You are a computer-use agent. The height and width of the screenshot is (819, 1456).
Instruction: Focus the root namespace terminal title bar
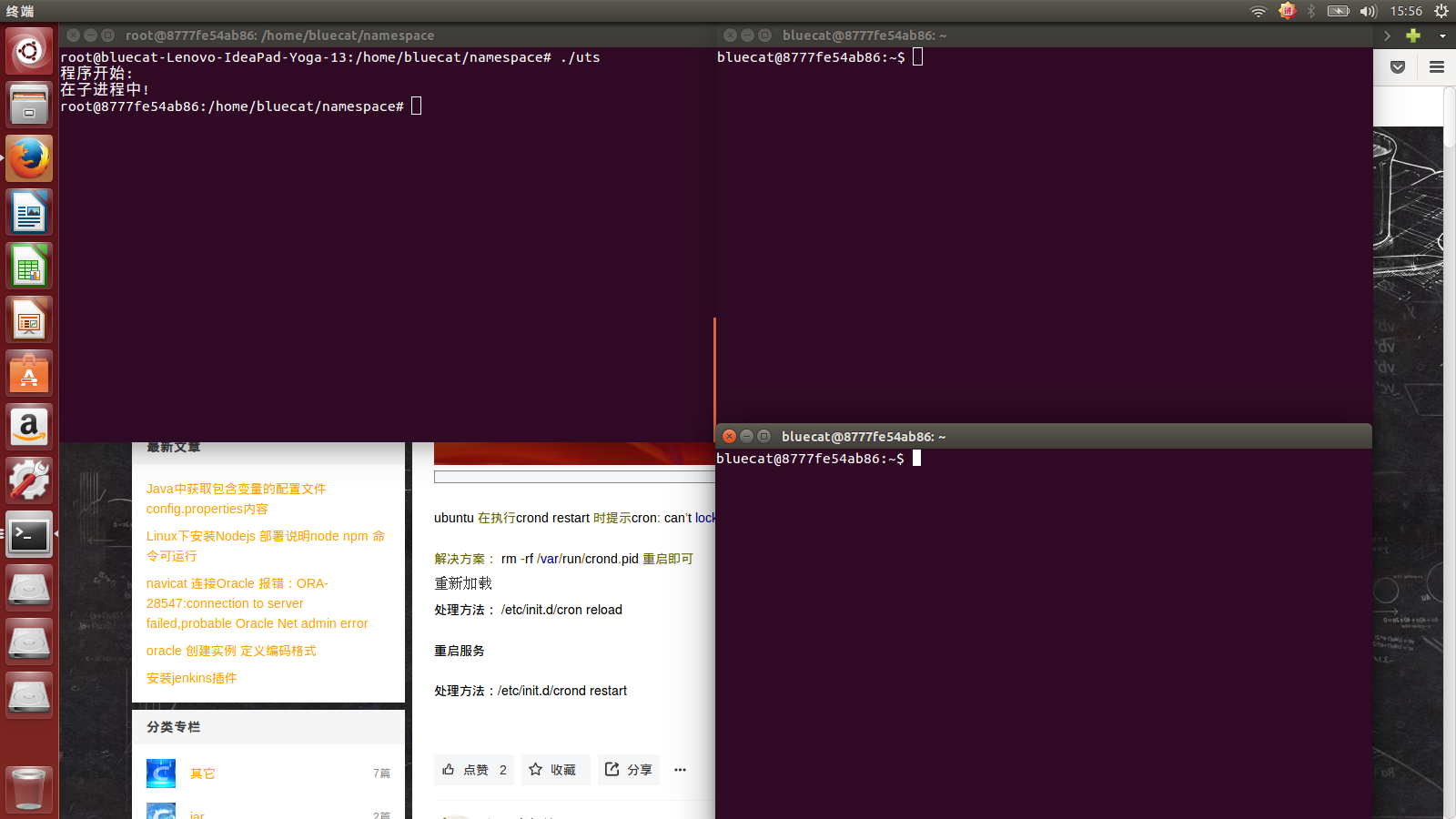[x=387, y=35]
